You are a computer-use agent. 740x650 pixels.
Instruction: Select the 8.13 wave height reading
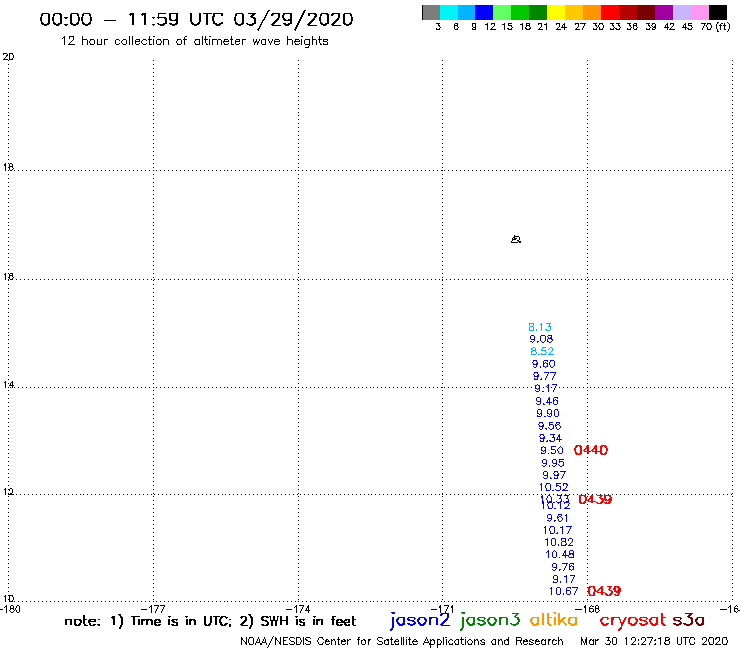coord(540,327)
